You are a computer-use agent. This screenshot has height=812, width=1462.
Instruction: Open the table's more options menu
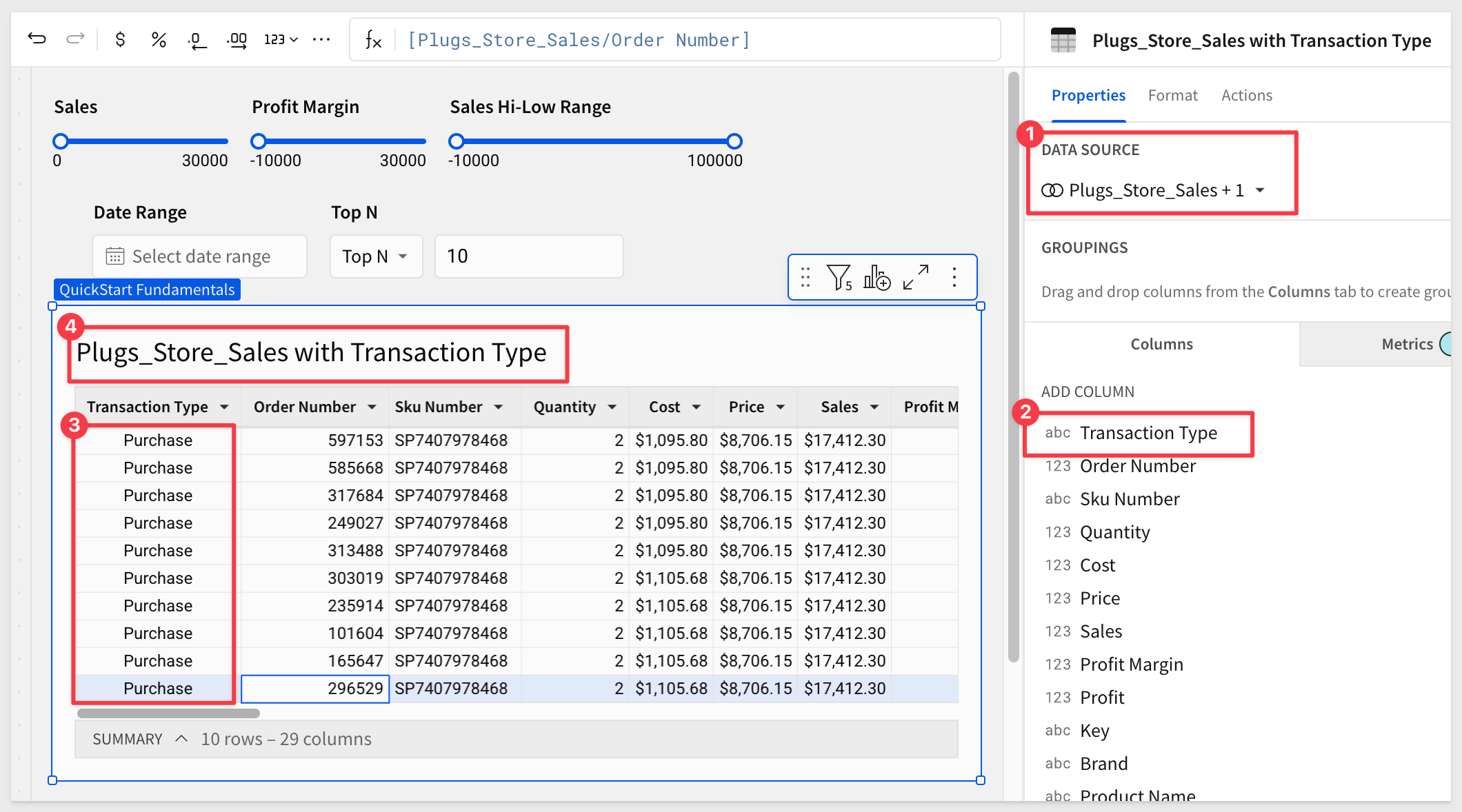tap(954, 277)
